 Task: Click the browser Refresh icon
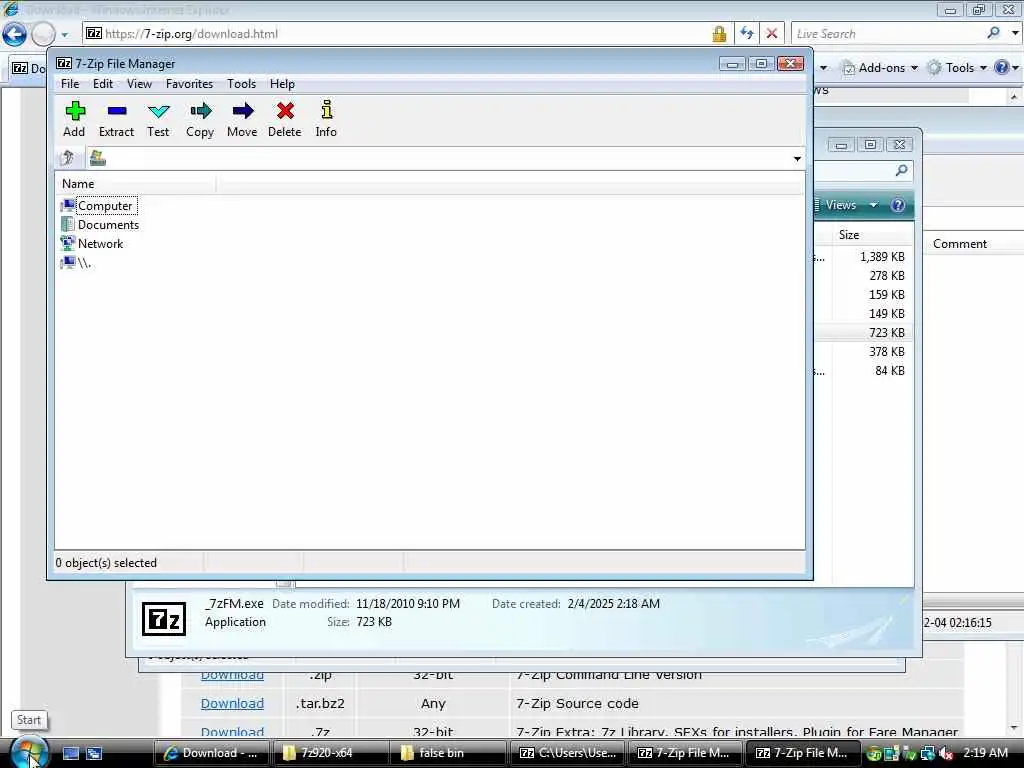pos(747,33)
